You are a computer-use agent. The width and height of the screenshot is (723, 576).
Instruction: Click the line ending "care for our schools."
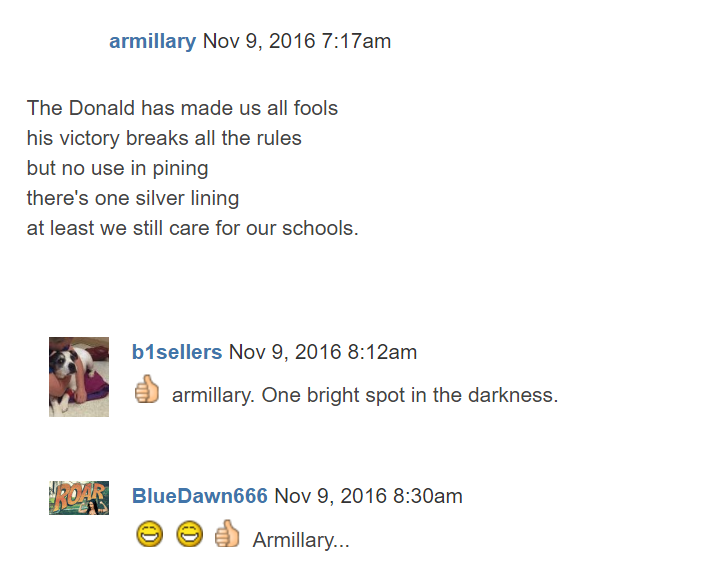point(192,228)
